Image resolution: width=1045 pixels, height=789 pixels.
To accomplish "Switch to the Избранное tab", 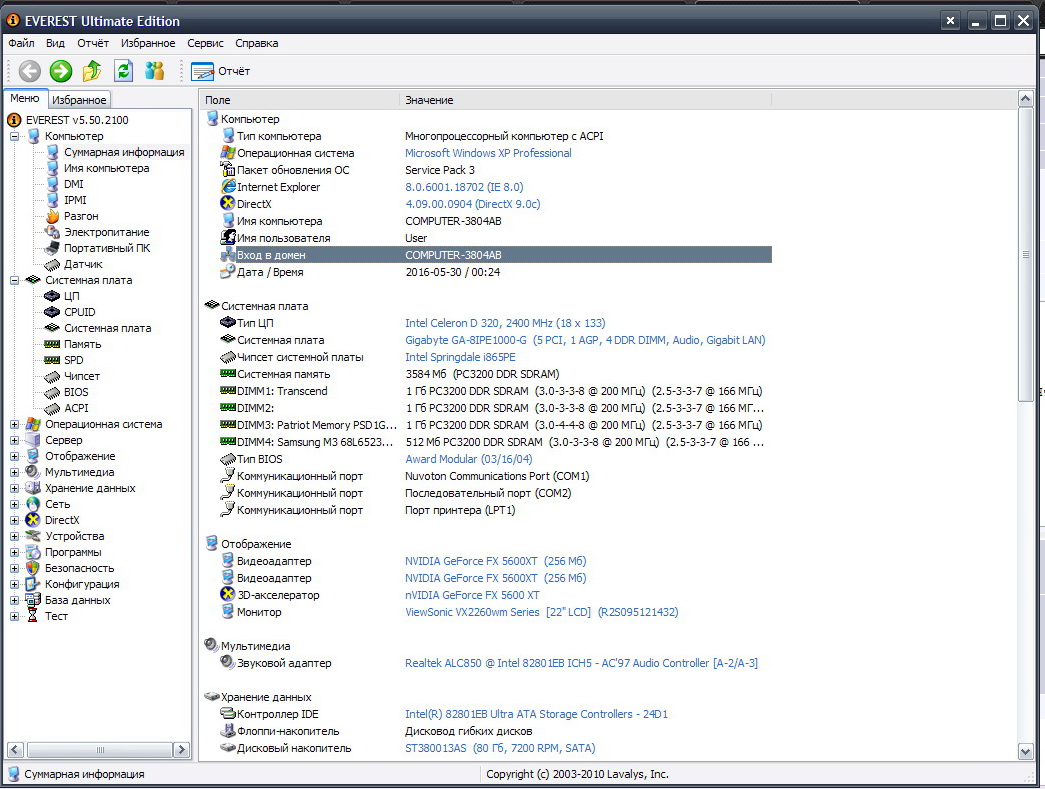I will click(79, 100).
